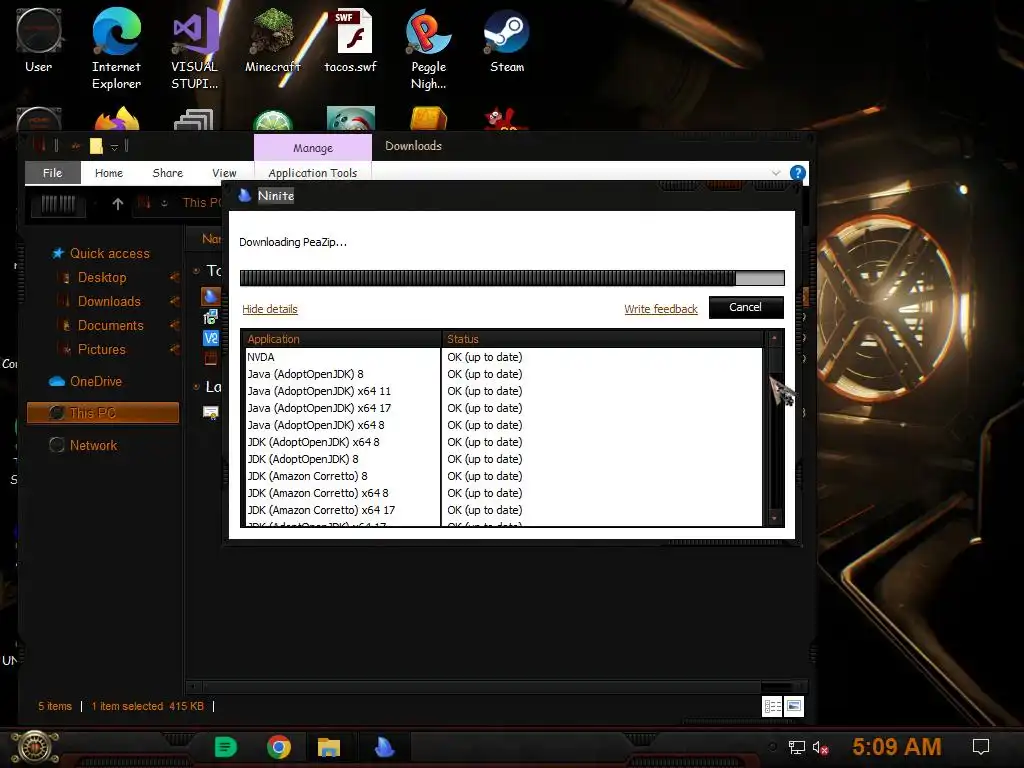This screenshot has width=1024, height=768.
Task: Open Desktop in the navigation pane
Action: [x=102, y=278]
